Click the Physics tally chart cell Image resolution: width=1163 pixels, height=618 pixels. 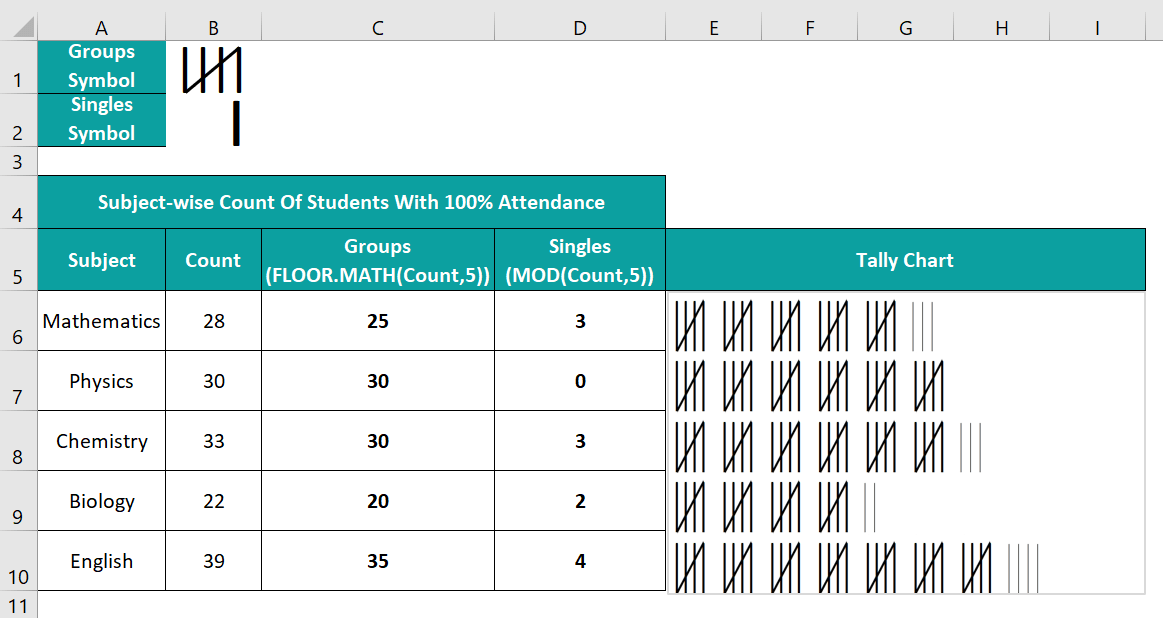(x=904, y=382)
